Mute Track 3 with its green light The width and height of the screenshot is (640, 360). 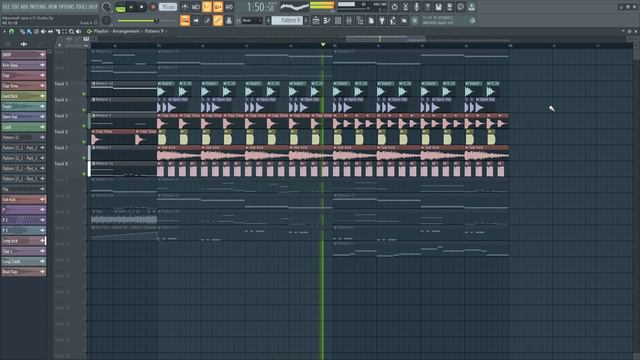point(84,94)
